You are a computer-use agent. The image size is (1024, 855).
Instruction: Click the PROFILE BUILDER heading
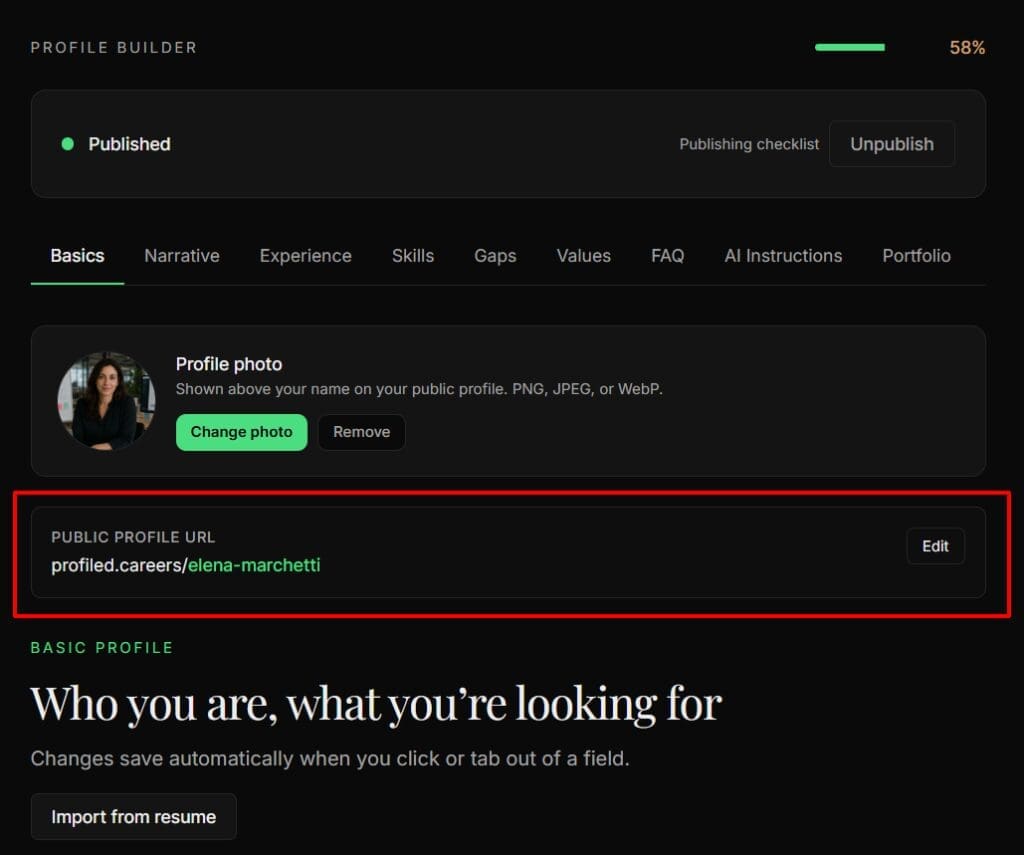pyautogui.click(x=114, y=48)
